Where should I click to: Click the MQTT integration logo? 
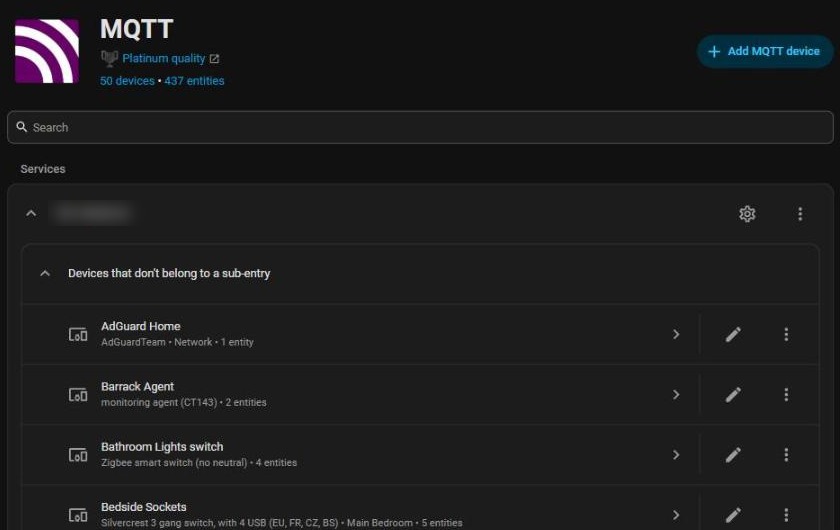(x=47, y=51)
